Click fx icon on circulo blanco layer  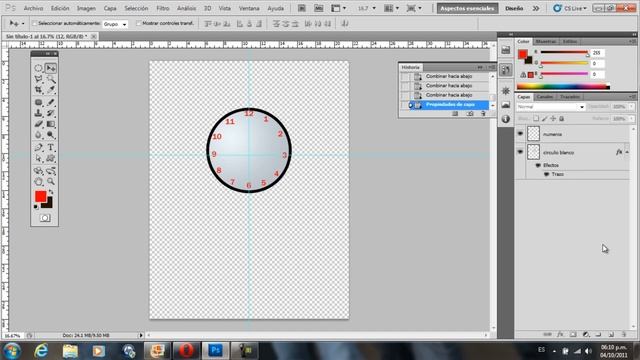coord(619,152)
